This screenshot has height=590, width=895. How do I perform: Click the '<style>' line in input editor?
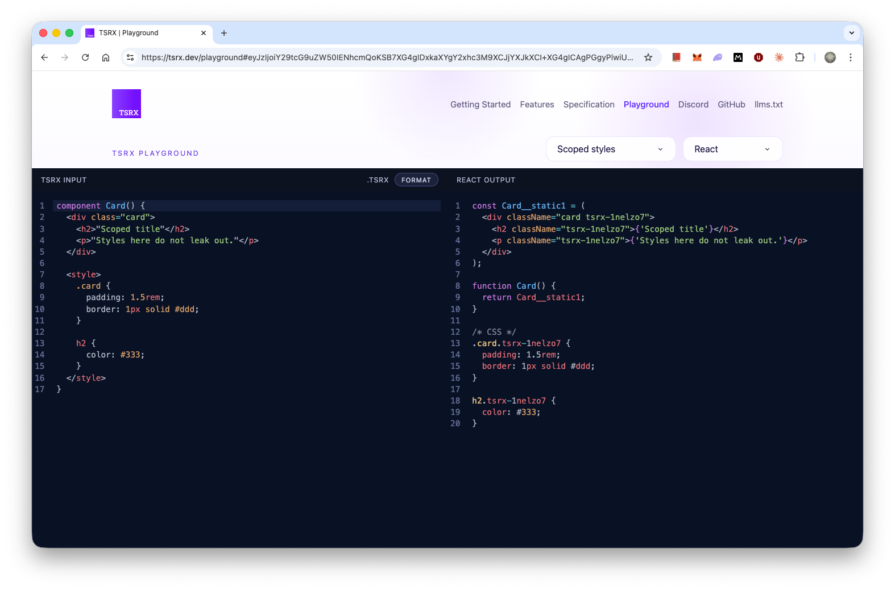(83, 274)
